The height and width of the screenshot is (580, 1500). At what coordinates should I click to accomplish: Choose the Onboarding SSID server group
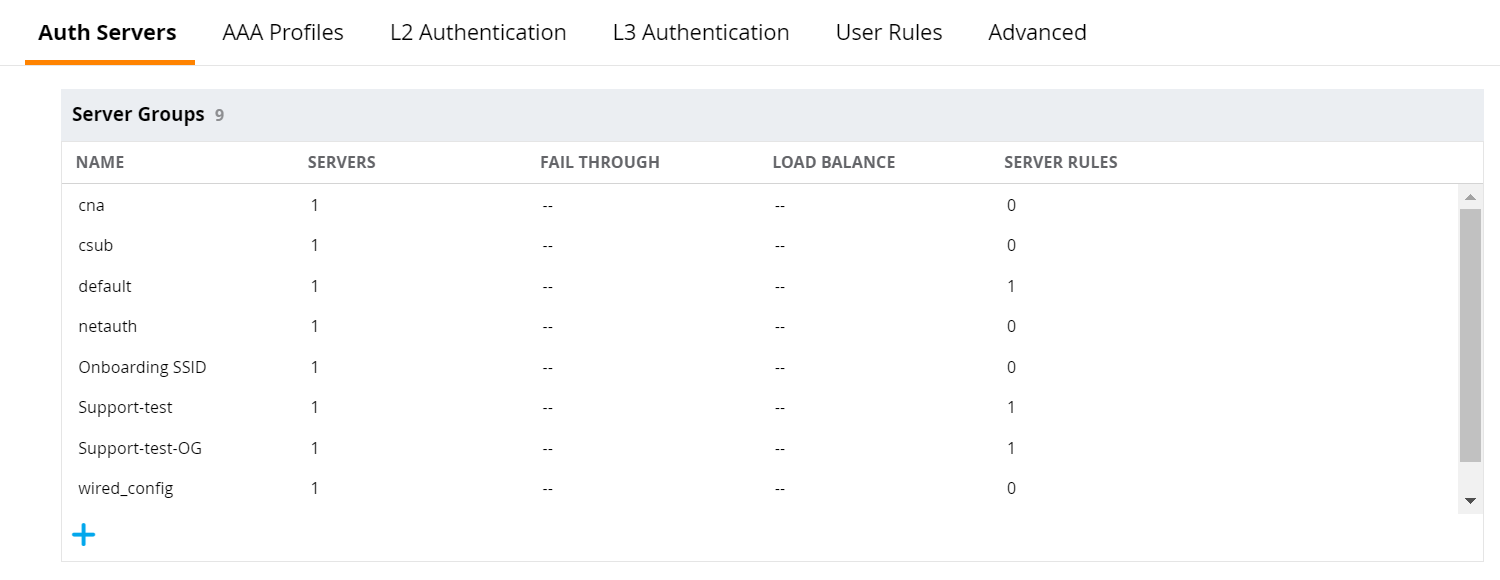click(760, 367)
